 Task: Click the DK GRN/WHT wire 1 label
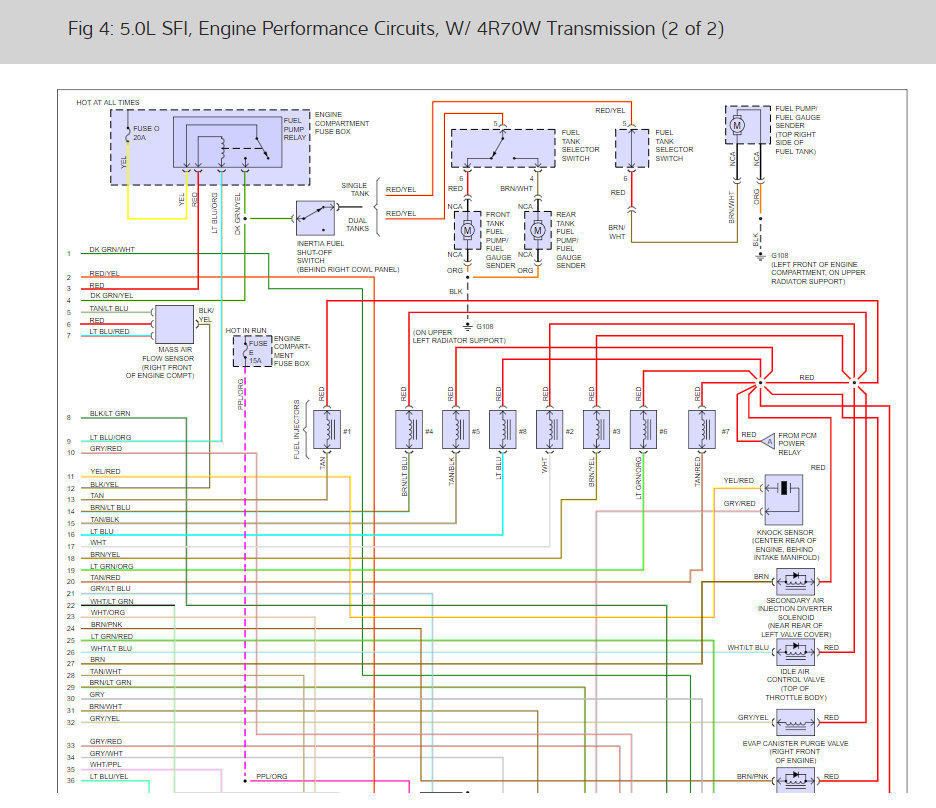(112, 249)
